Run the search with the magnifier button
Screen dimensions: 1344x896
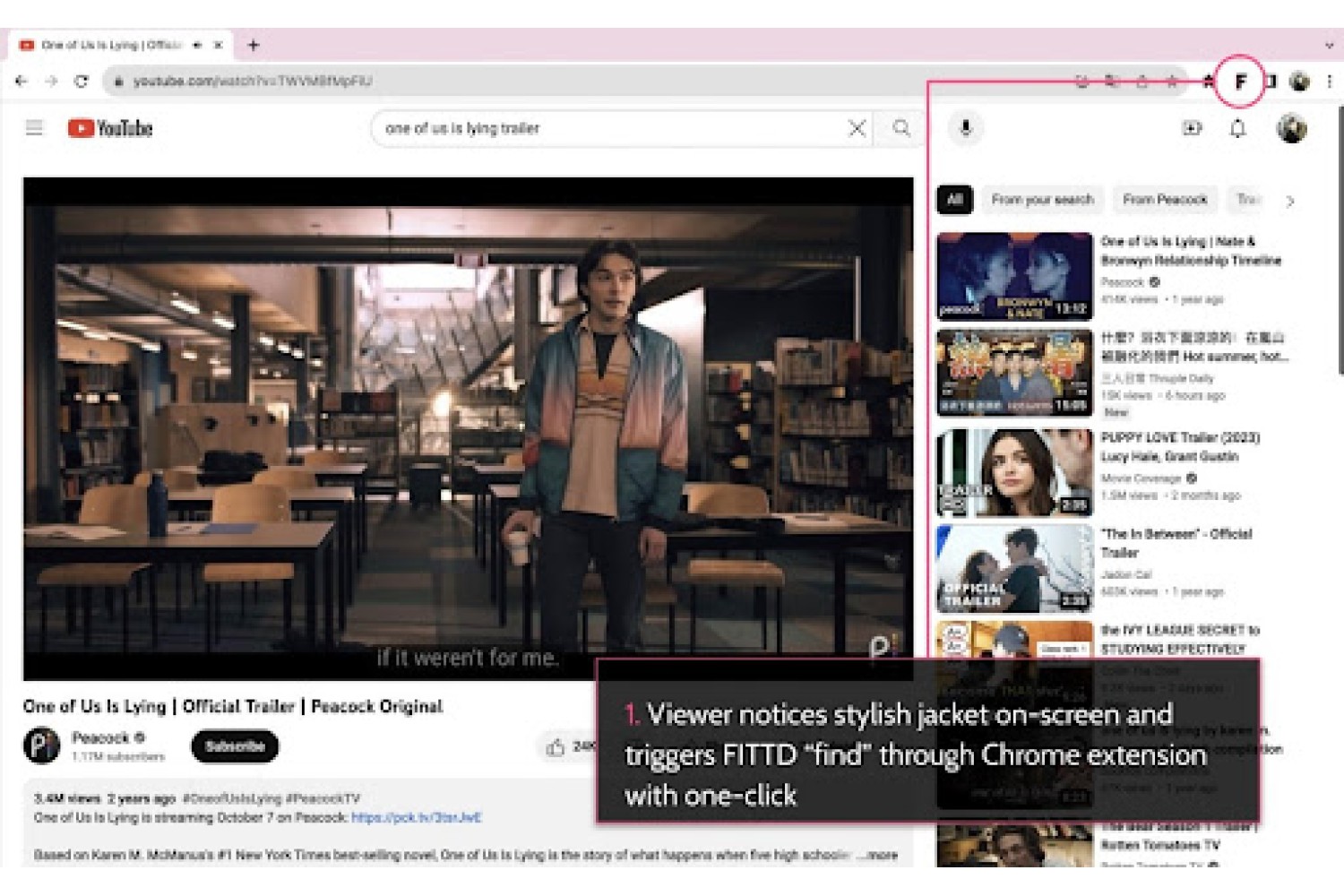point(901,128)
